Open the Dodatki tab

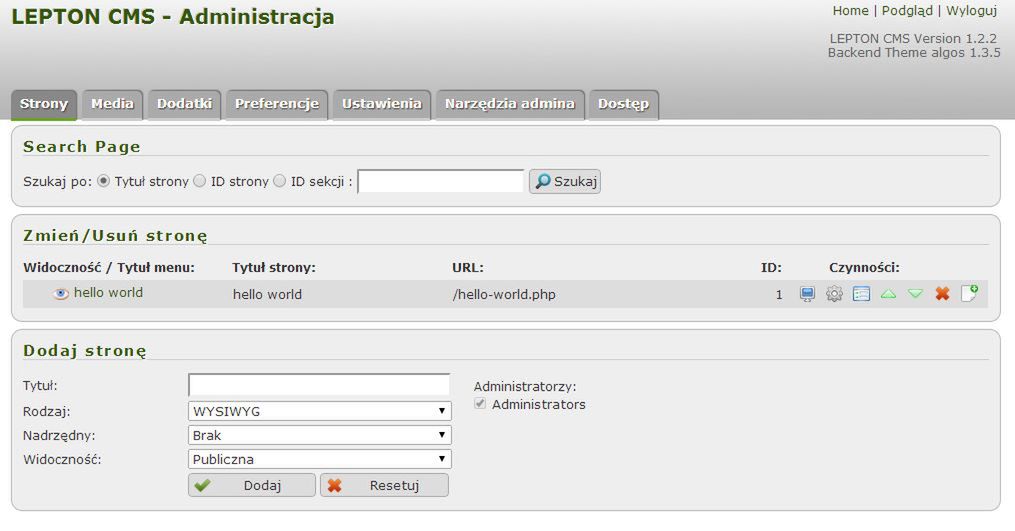pos(184,104)
